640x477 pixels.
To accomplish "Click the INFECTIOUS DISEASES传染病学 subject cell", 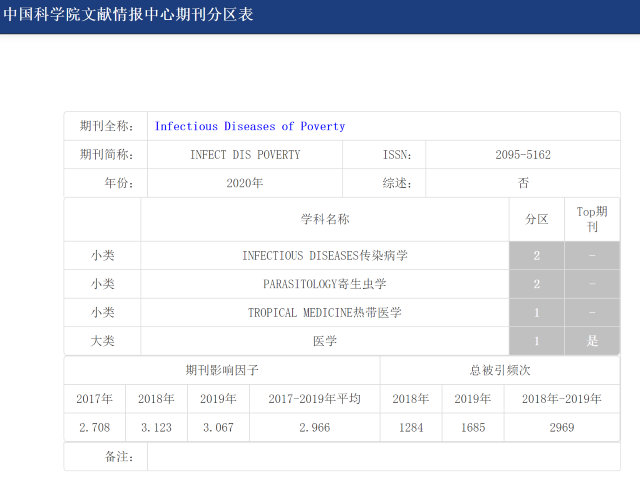I will tap(325, 256).
